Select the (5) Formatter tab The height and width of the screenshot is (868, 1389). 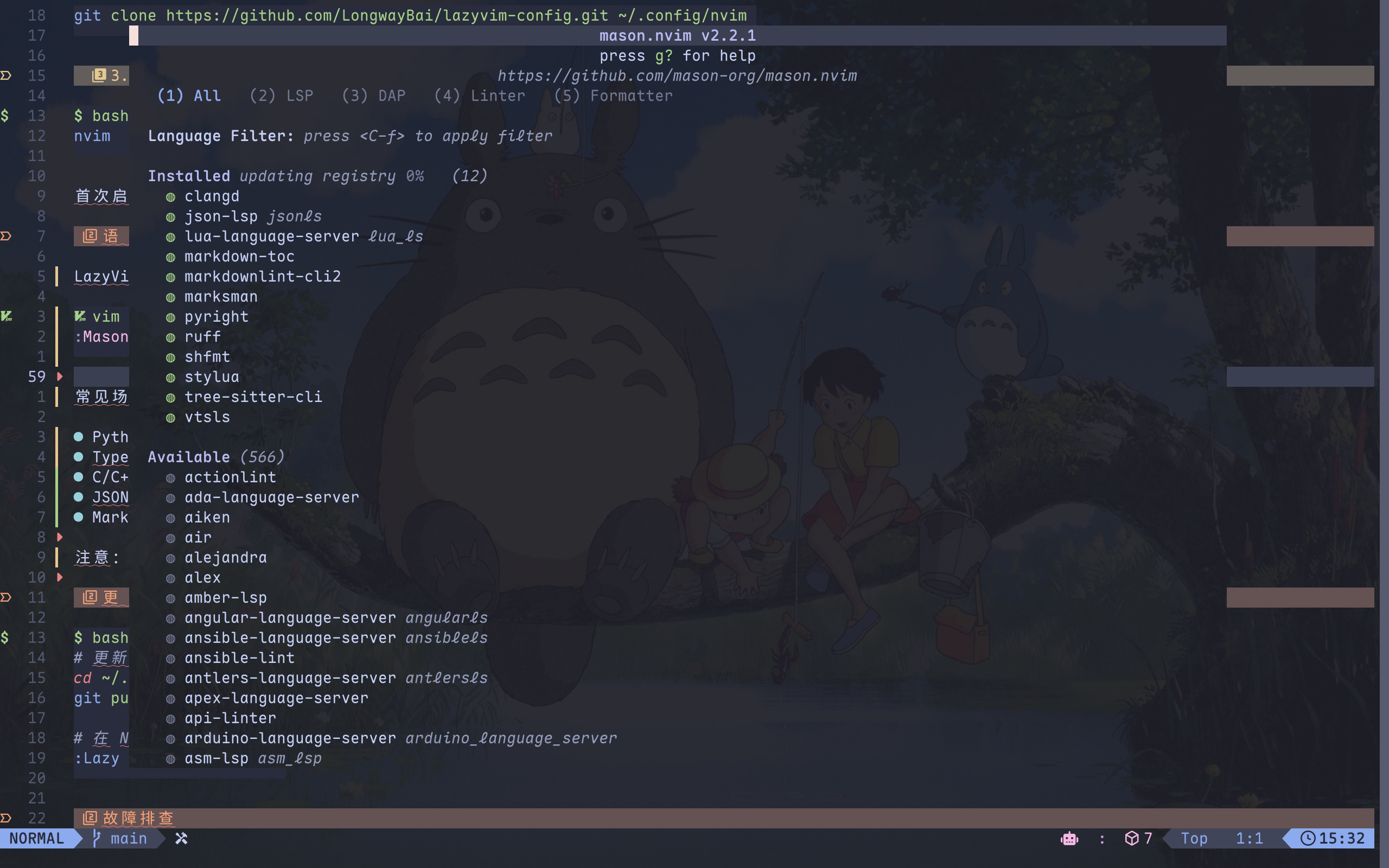click(613, 96)
